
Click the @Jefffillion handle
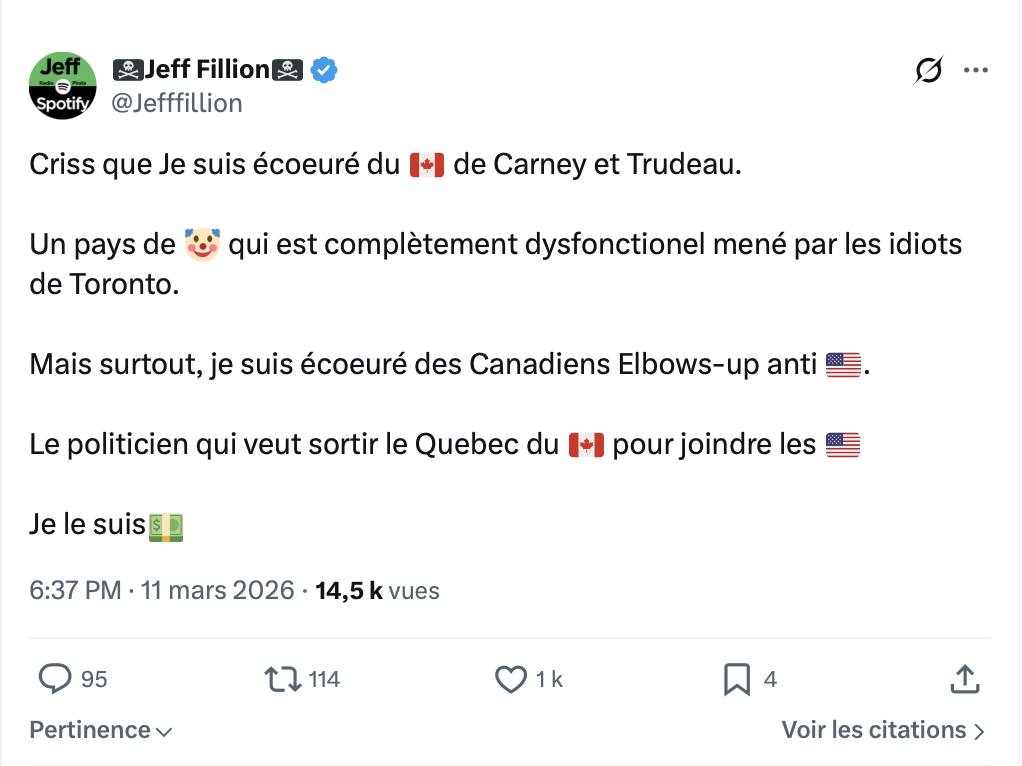(x=177, y=103)
